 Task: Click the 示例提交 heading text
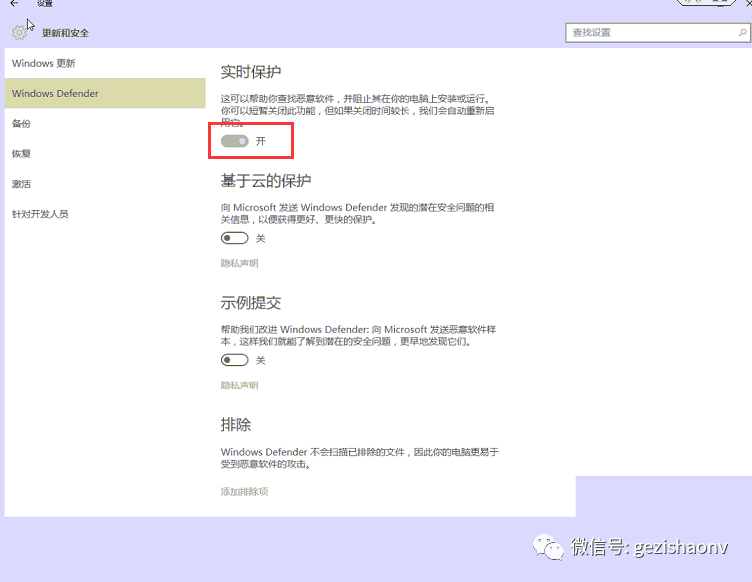251,303
